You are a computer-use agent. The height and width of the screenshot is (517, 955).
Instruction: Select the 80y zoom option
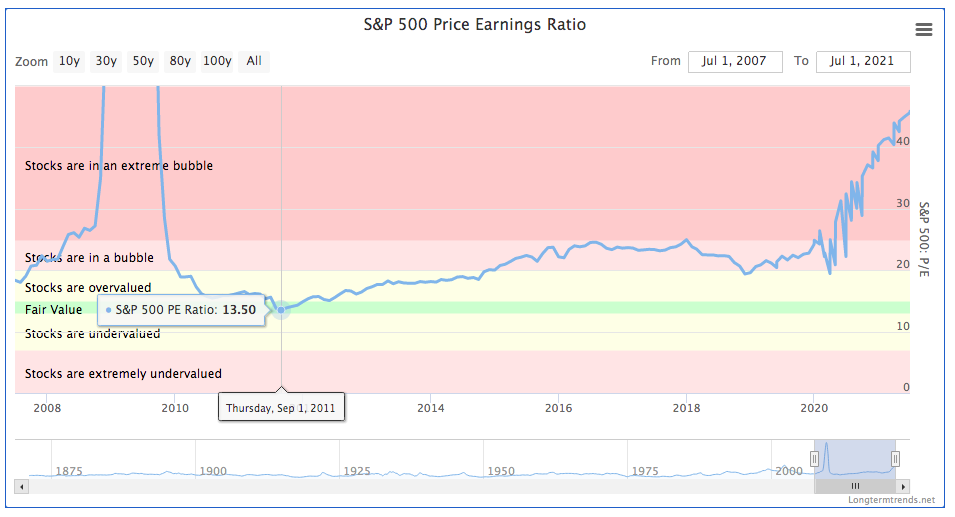180,62
